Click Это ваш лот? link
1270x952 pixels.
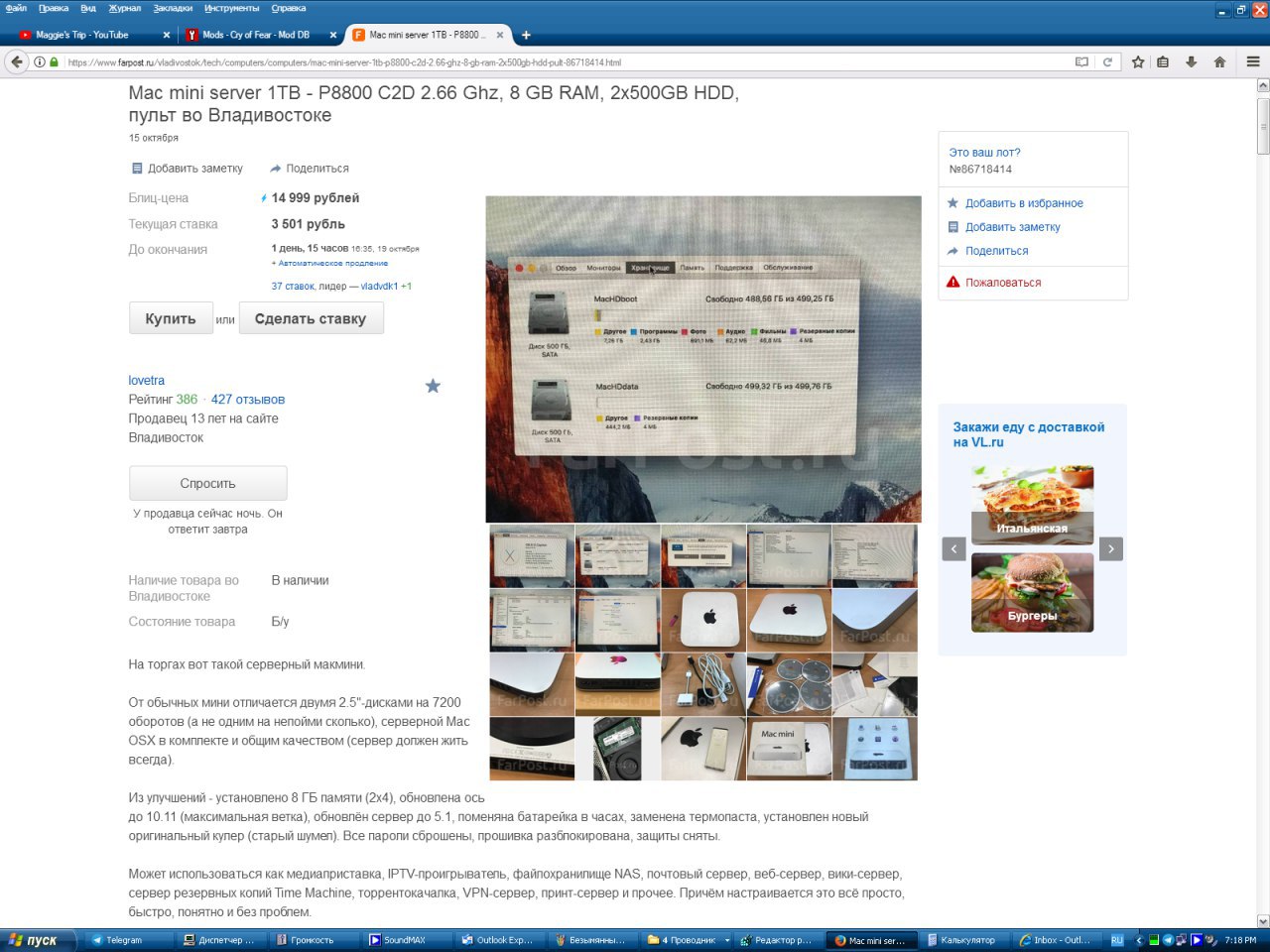(984, 153)
